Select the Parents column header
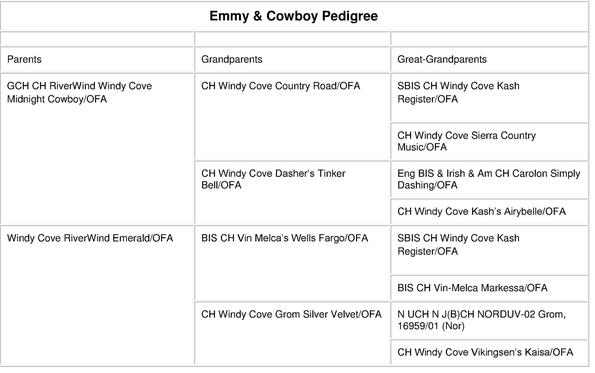Screen dimensions: 595x373 click(x=24, y=59)
